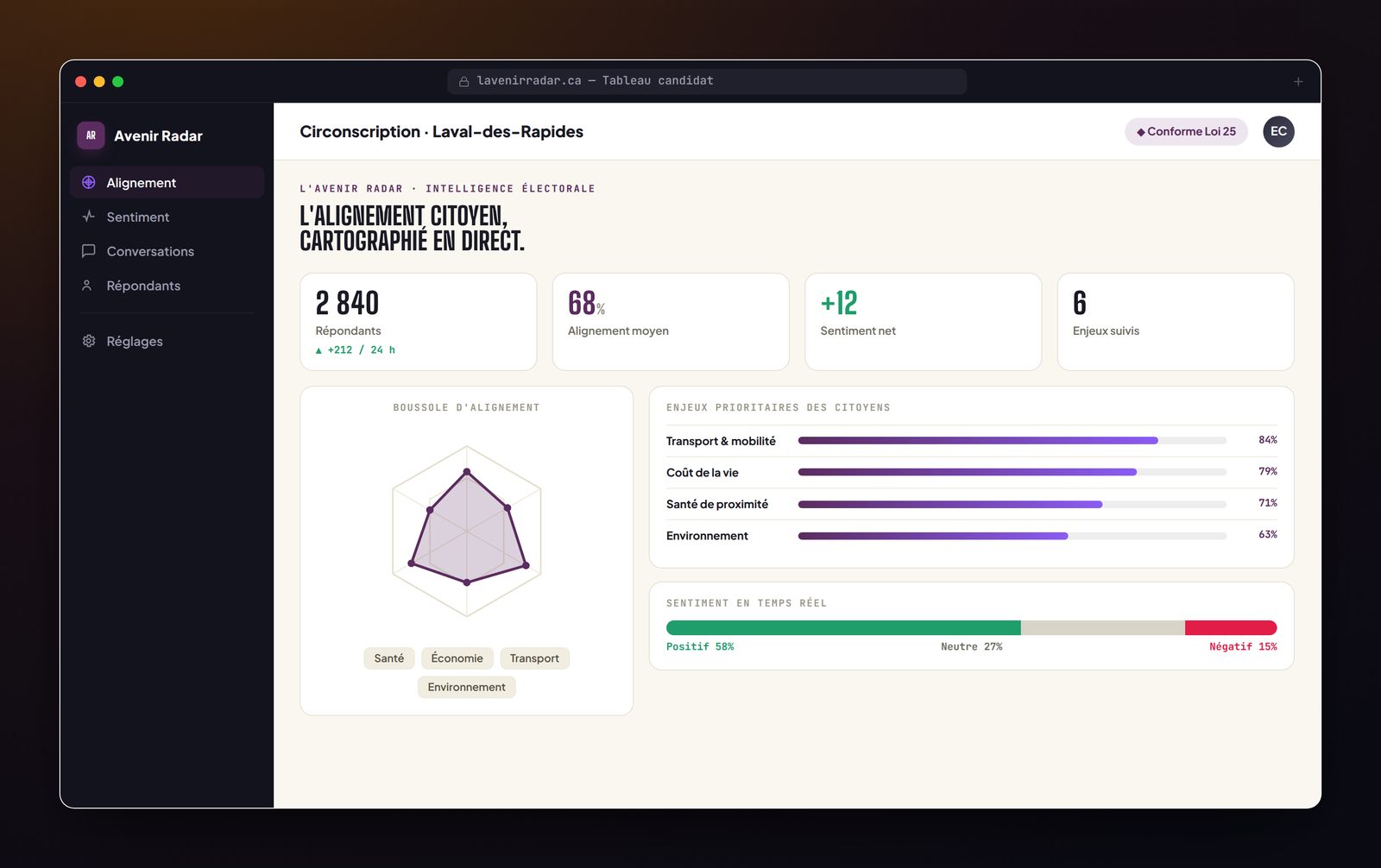Open the EC user avatar
1381x868 pixels.
click(x=1278, y=131)
